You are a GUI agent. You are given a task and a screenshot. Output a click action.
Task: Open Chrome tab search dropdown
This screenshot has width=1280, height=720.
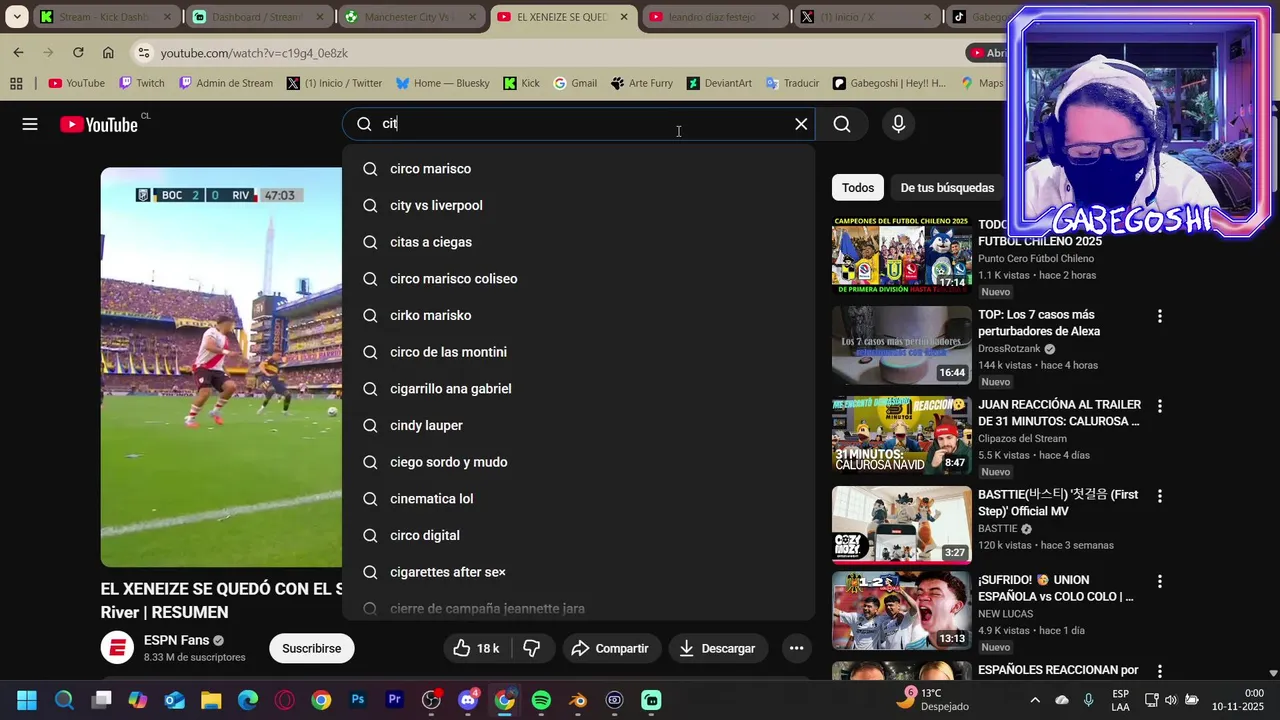click(17, 17)
